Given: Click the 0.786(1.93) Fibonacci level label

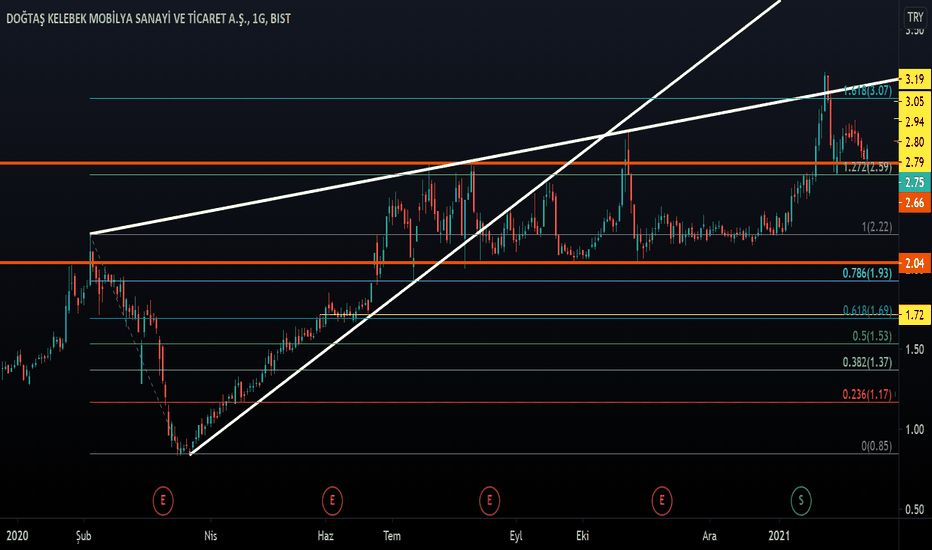Looking at the screenshot, I should (x=867, y=273).
